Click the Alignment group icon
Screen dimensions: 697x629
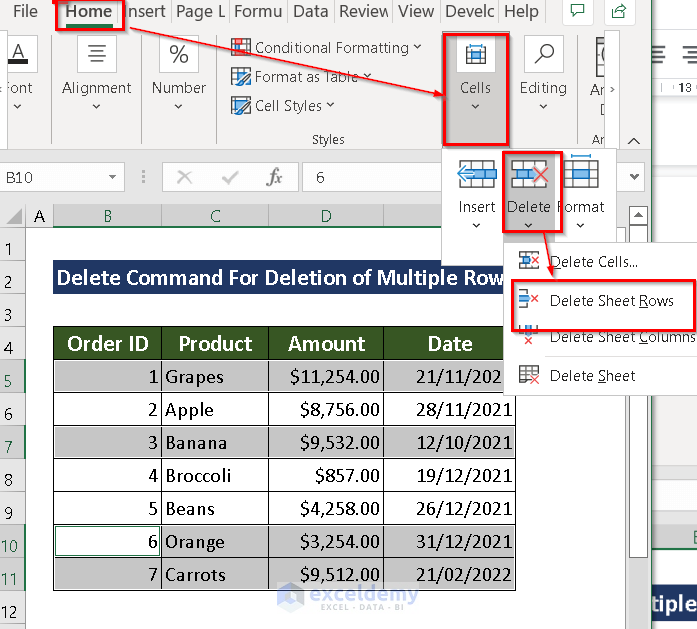pyautogui.click(x=97, y=55)
